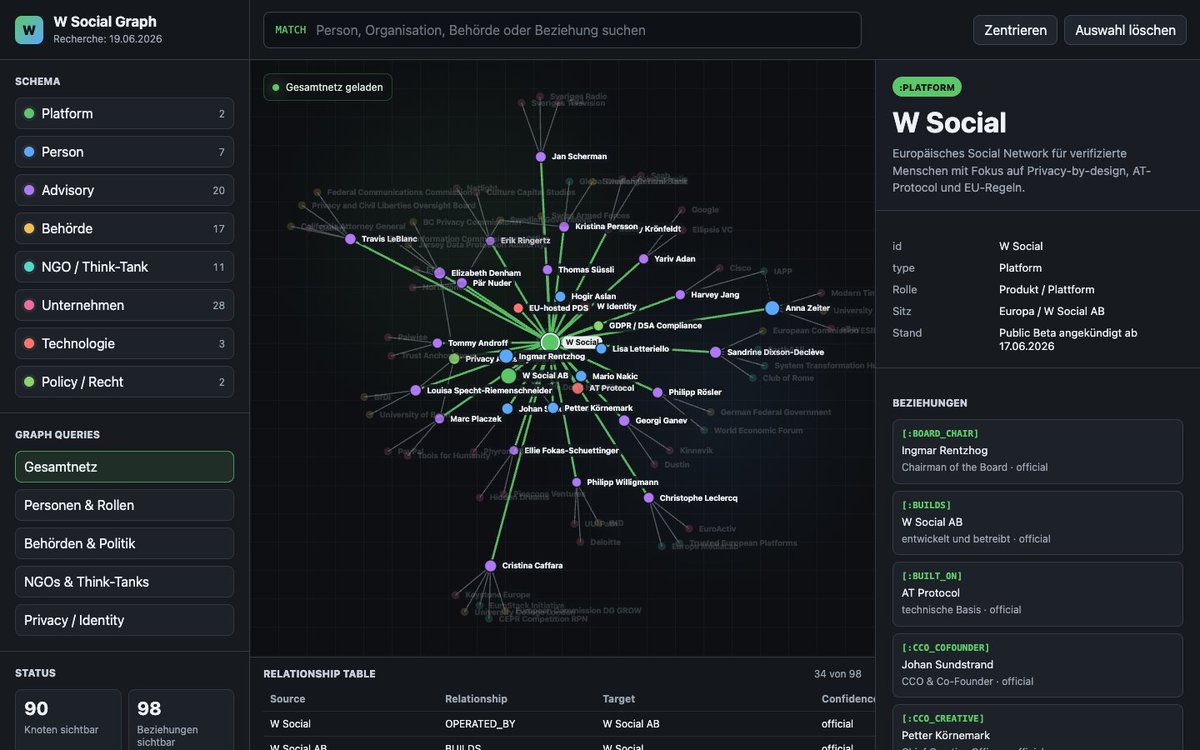Screen dimensions: 1200x750
Task: Toggle the NGO / Think-Tank filter
Action: 124,267
